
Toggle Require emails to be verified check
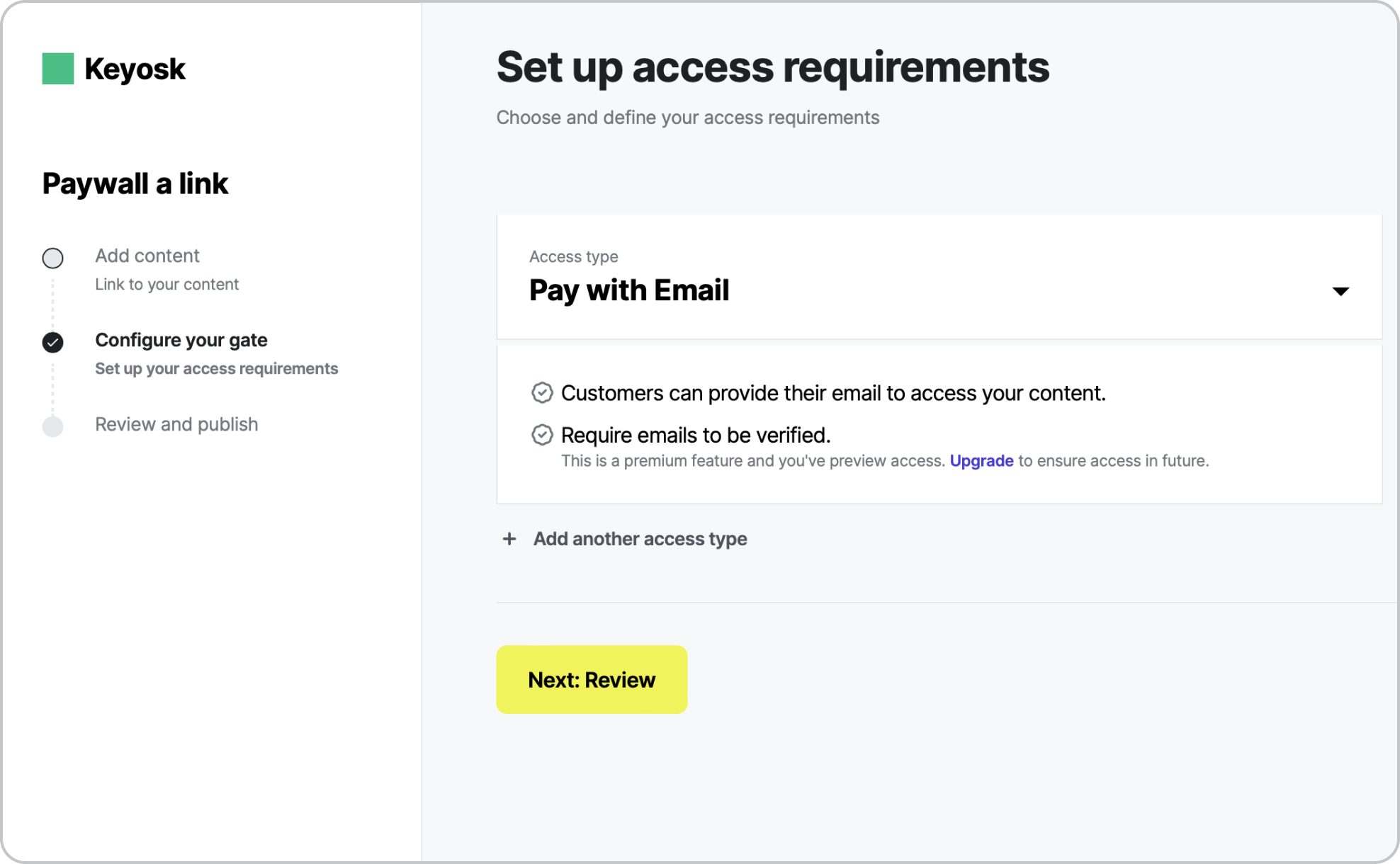tap(542, 435)
